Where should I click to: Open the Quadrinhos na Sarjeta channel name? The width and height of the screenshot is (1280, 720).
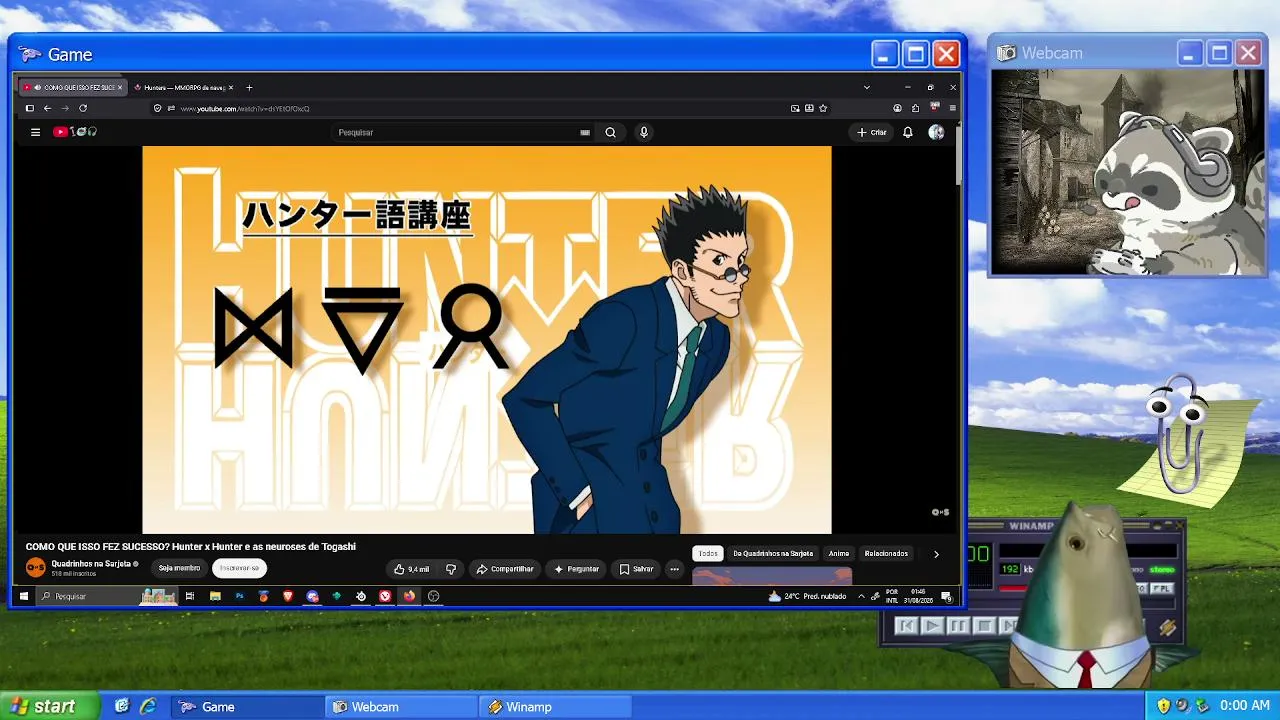click(x=91, y=564)
